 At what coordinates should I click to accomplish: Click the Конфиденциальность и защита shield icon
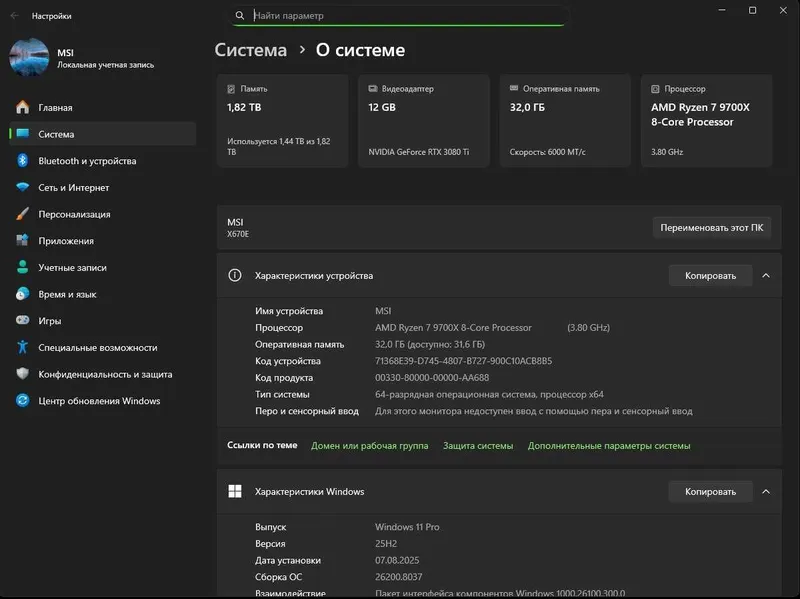tap(22, 373)
